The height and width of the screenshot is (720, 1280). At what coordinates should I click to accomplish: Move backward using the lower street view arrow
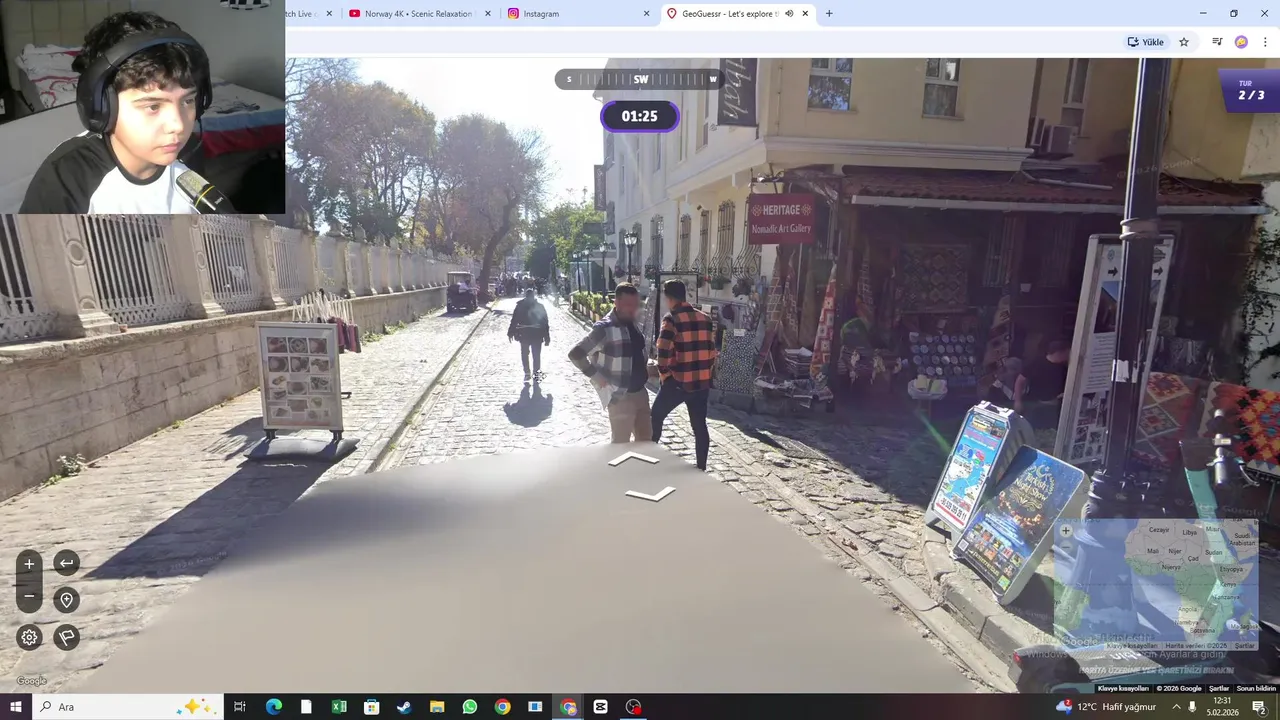tap(651, 494)
